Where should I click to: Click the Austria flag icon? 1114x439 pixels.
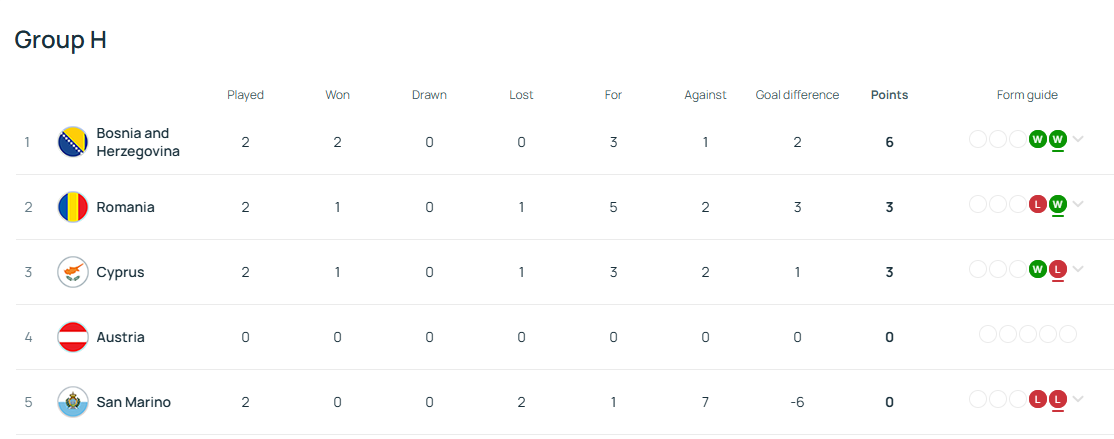pyautogui.click(x=73, y=337)
